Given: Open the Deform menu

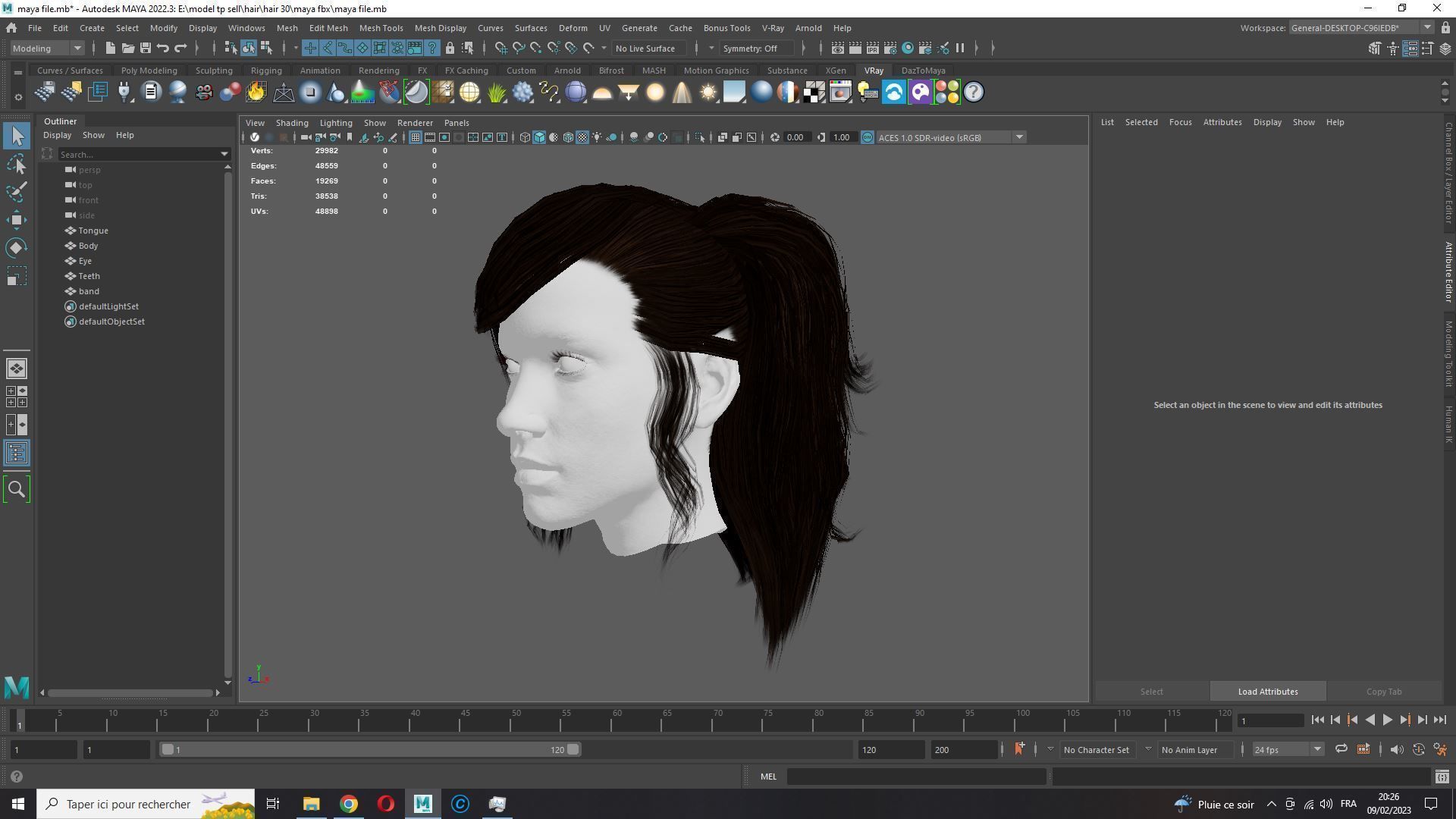Looking at the screenshot, I should (x=573, y=28).
